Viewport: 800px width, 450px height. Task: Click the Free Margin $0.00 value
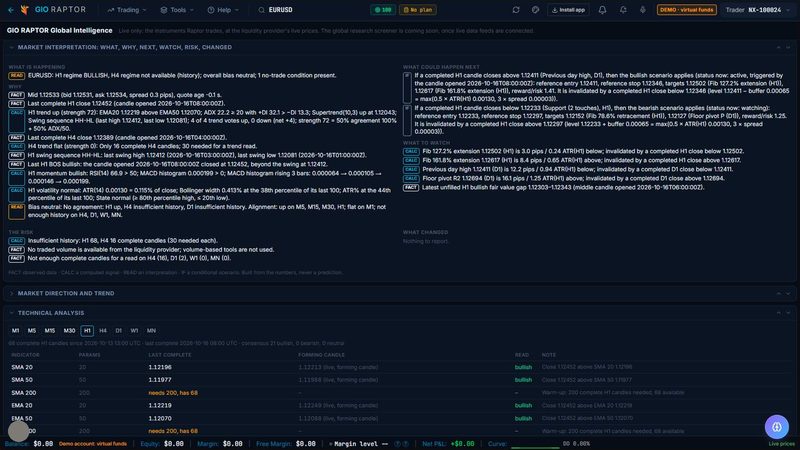(306, 444)
